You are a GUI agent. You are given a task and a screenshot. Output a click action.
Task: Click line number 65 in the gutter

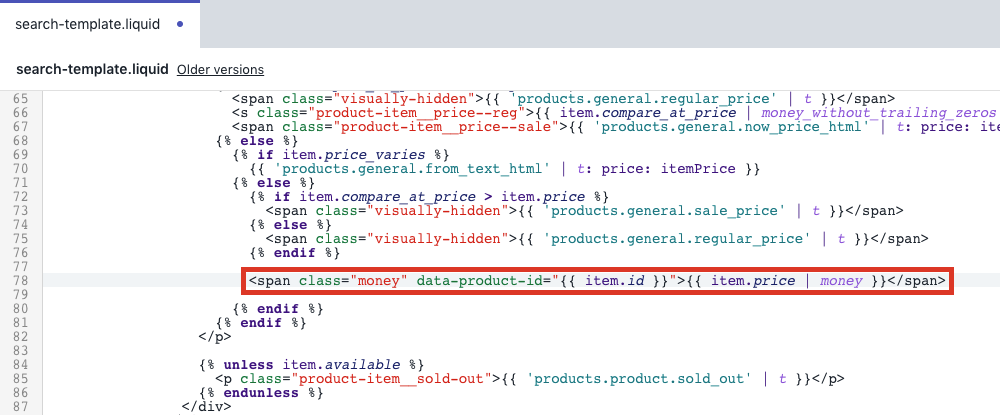coord(22,99)
